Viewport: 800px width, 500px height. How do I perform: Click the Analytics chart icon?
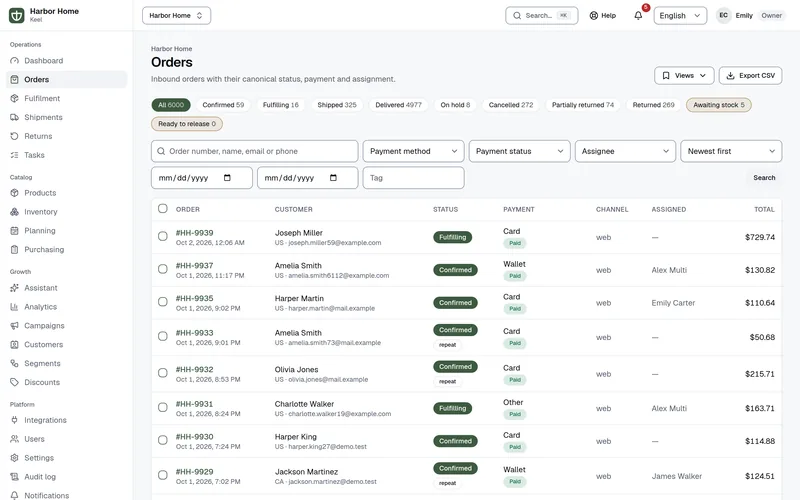tap(14, 307)
